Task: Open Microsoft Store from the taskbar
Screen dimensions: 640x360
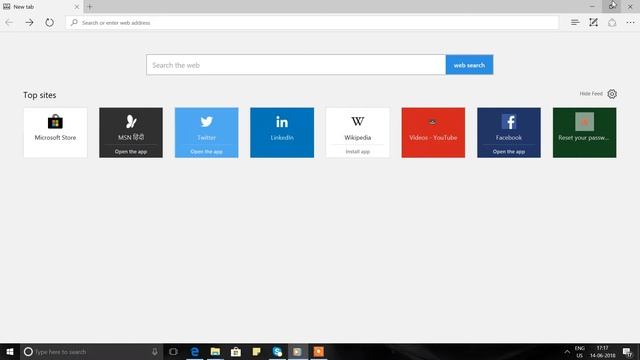Action: click(236, 351)
